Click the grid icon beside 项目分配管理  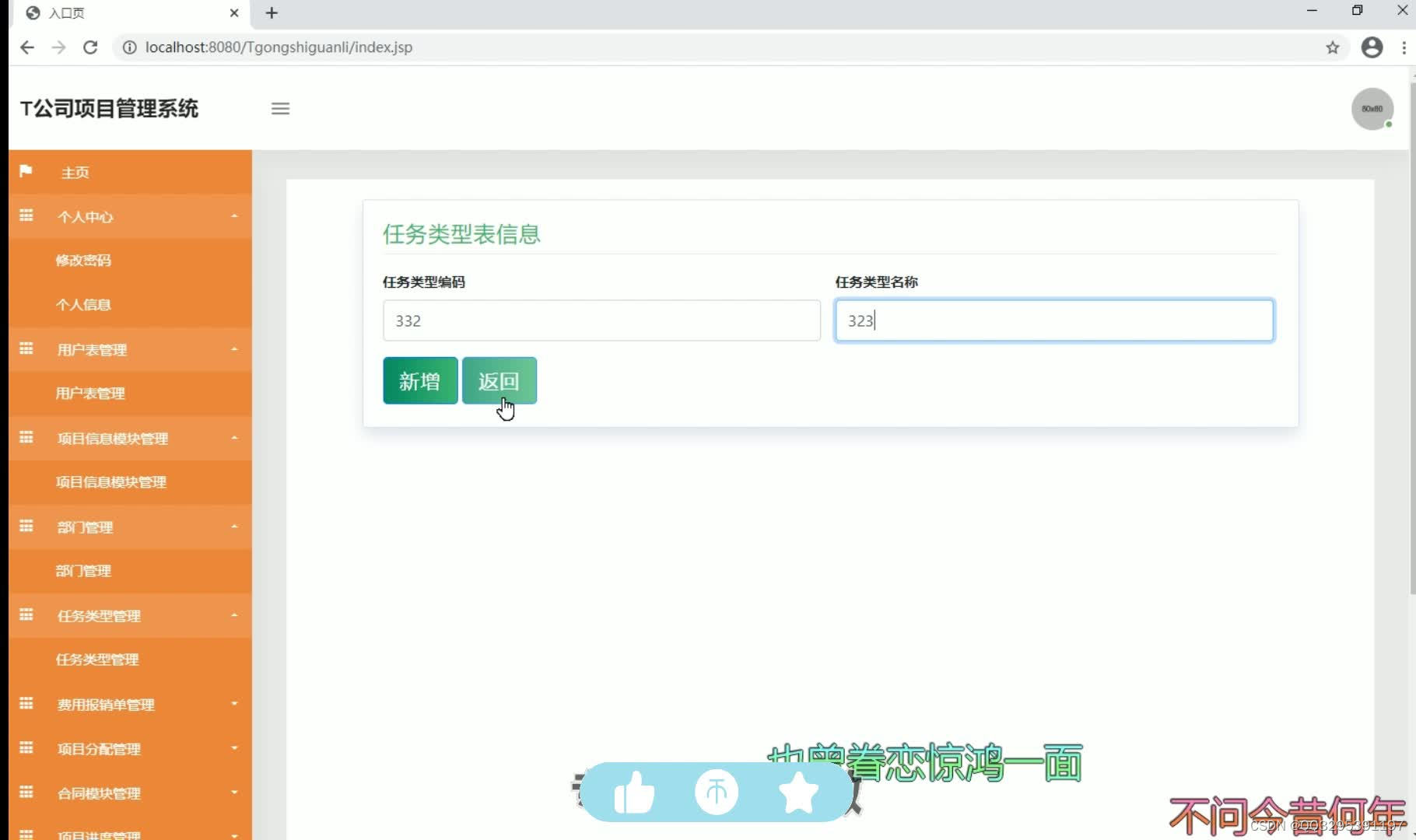pos(26,747)
